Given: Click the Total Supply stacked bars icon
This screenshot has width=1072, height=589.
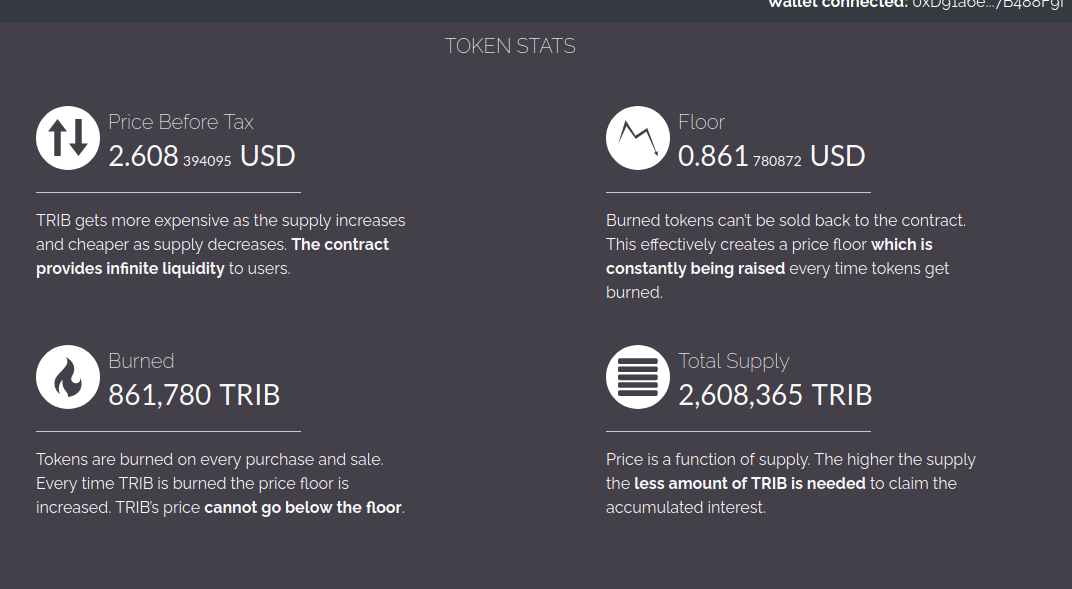Looking at the screenshot, I should [638, 377].
